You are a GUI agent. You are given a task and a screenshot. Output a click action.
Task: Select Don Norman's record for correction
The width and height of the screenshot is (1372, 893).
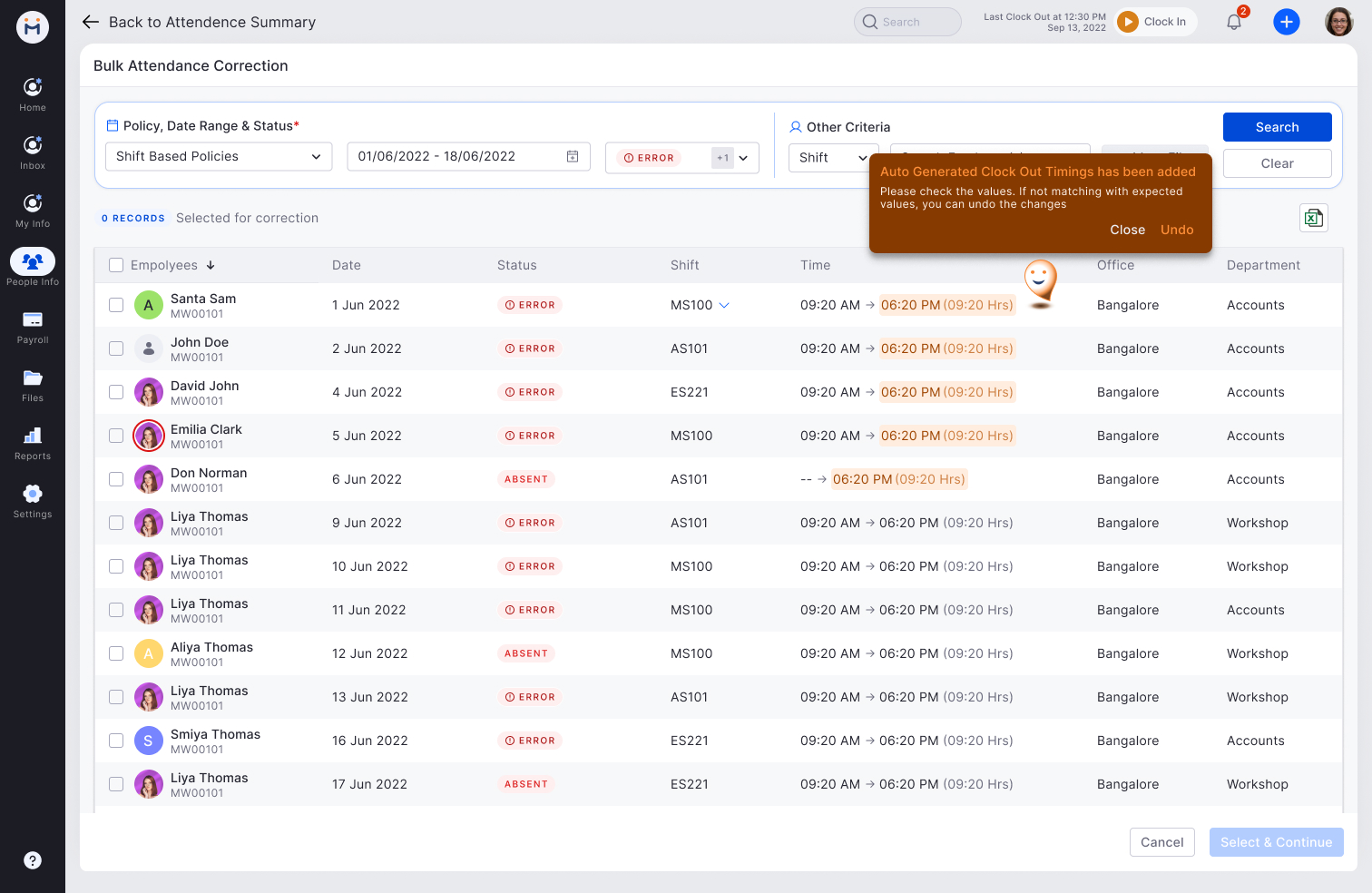(116, 479)
